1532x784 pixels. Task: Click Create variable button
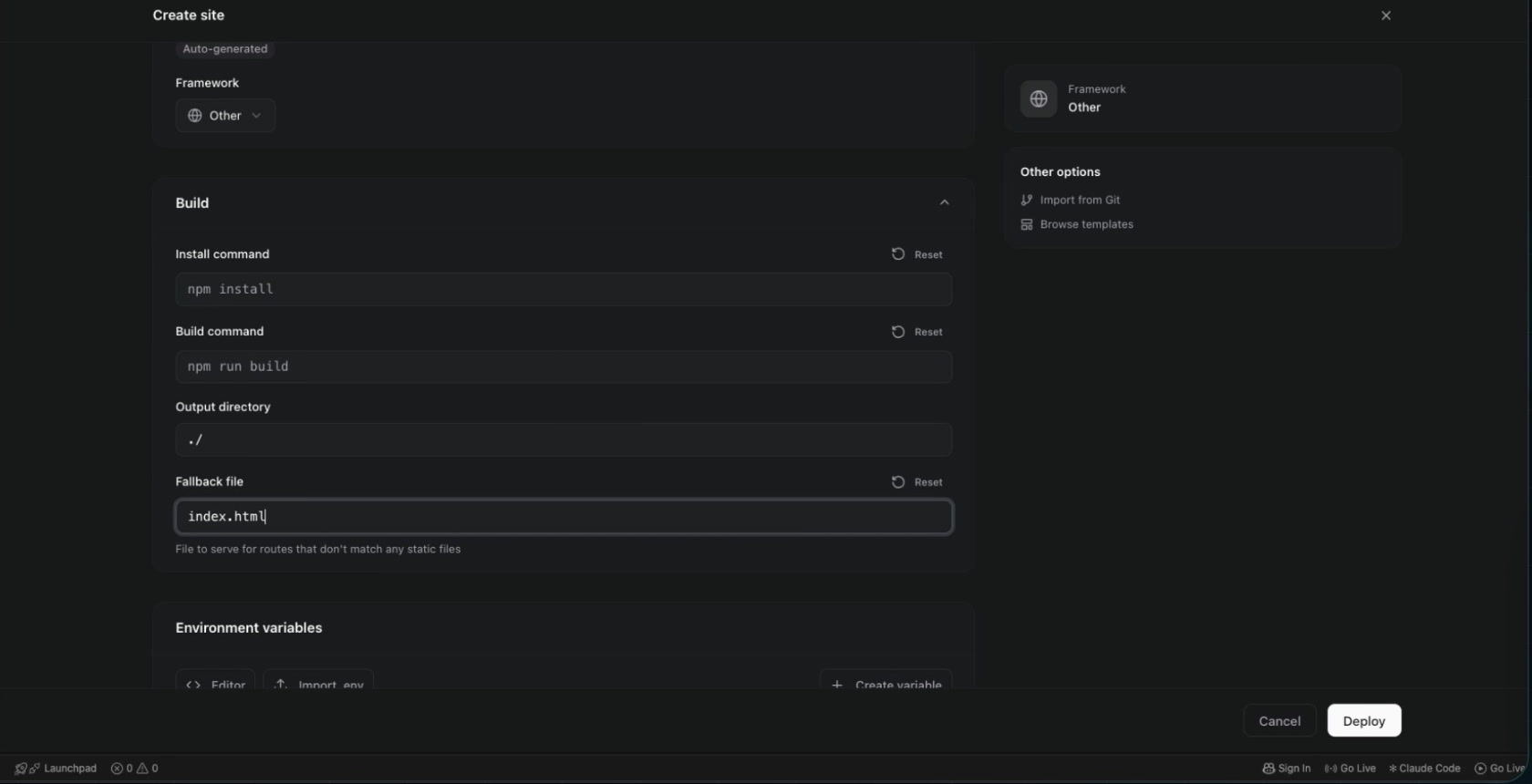coord(886,682)
